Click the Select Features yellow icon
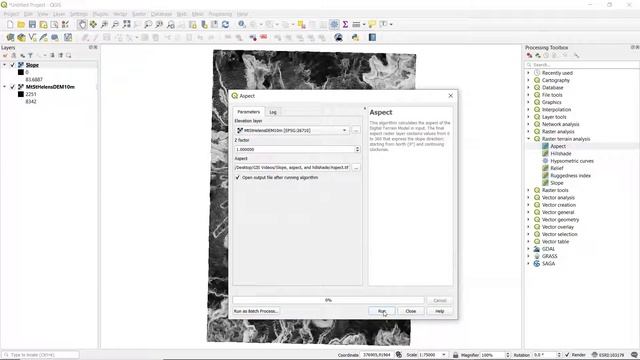Image resolution: width=640 pixels, height=360 pixels. pyautogui.click(x=301, y=24)
